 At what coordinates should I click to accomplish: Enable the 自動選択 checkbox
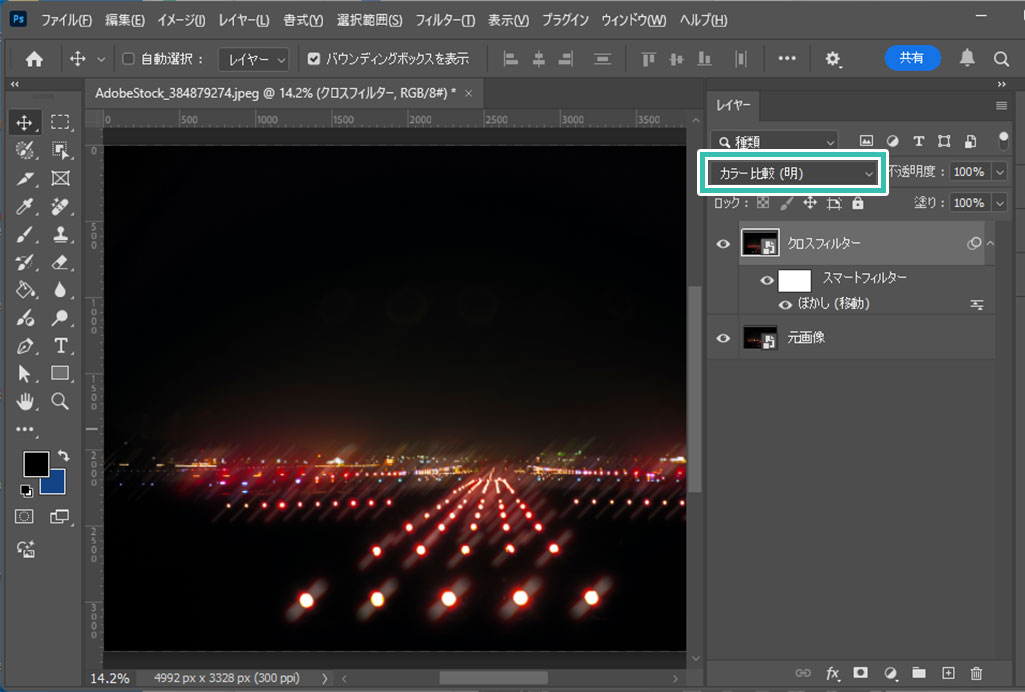[128, 59]
